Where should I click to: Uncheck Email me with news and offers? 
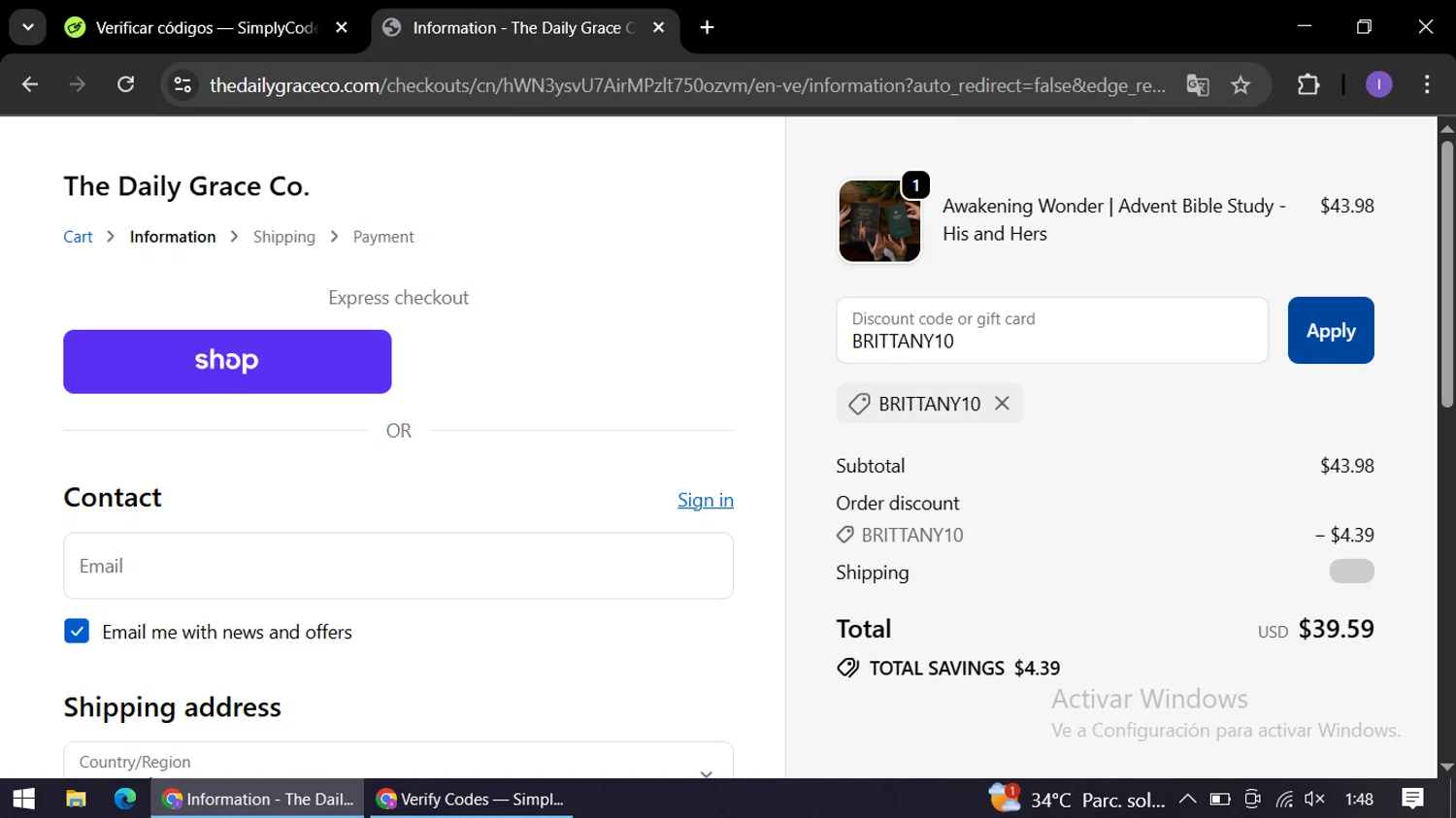coord(77,632)
